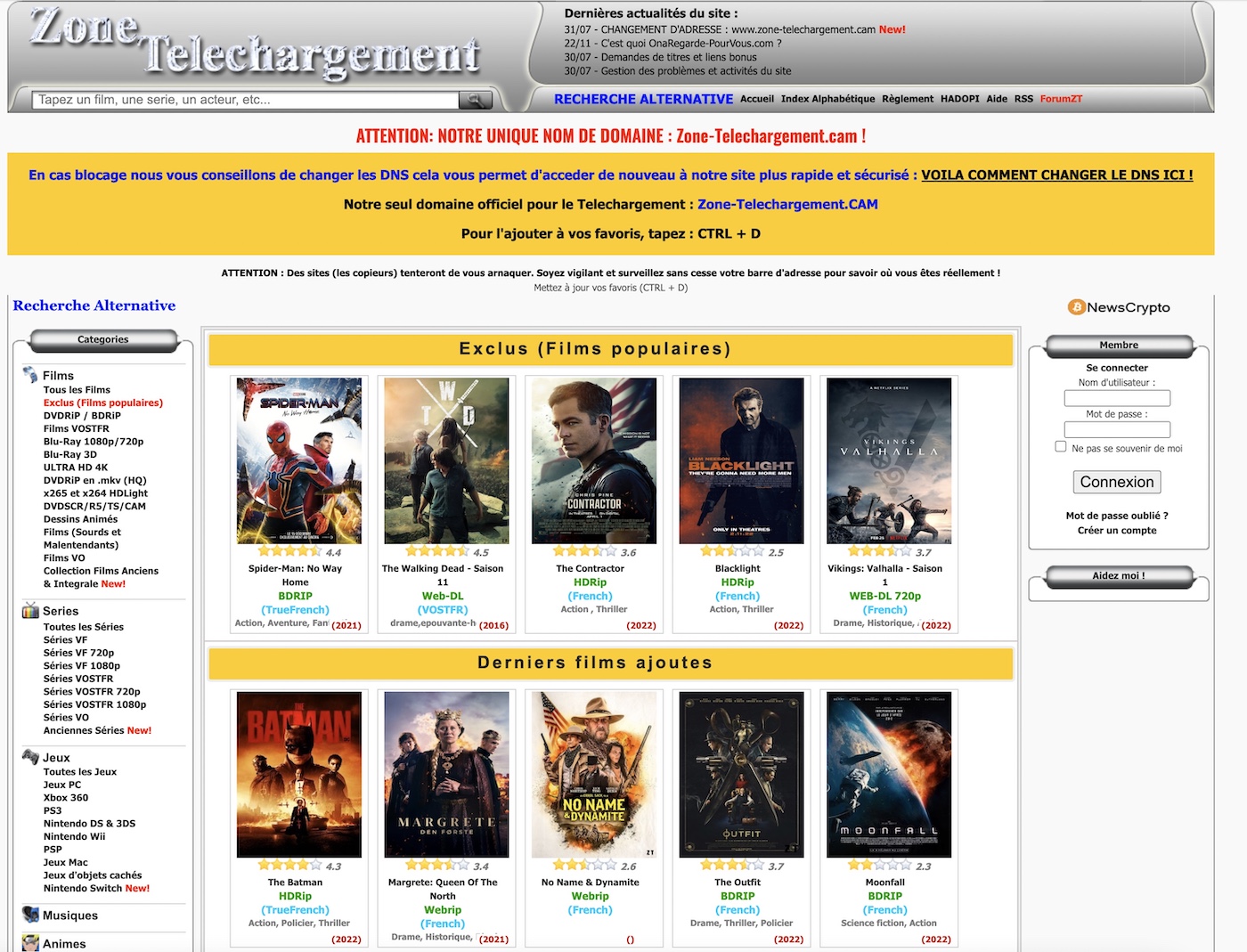Screen dimensions: 1247x952
Task: Open the 'Jeux d'objets cachés' link
Action: (x=93, y=875)
